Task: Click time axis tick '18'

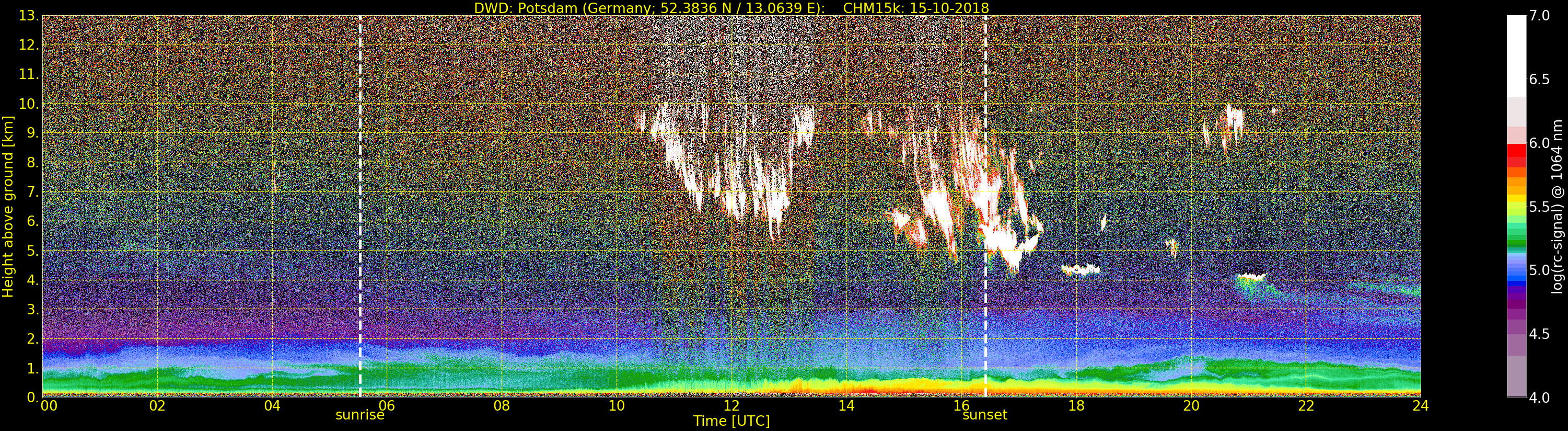Action: pos(1076,406)
